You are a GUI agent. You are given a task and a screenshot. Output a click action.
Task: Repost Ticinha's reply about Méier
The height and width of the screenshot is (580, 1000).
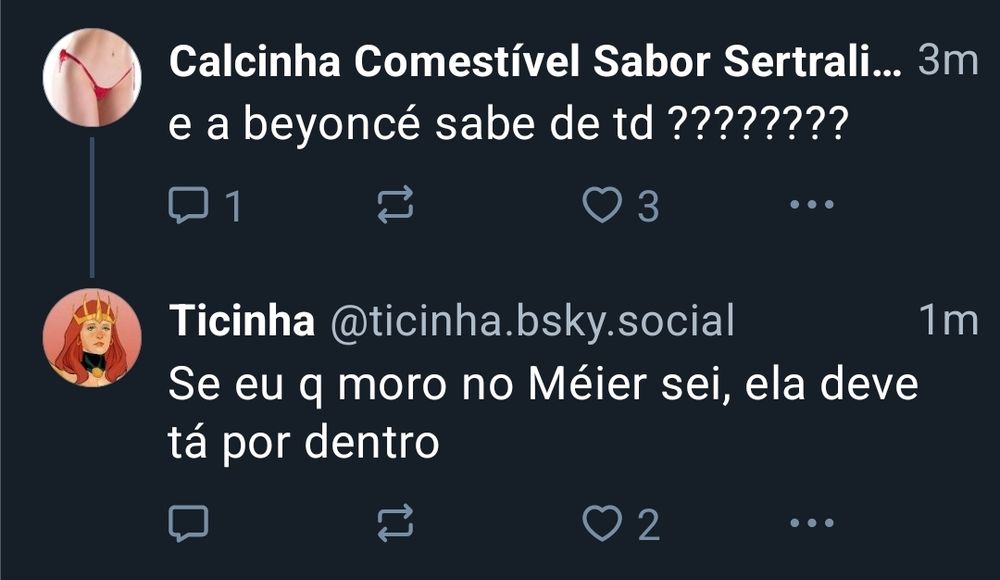pyautogui.click(x=393, y=522)
